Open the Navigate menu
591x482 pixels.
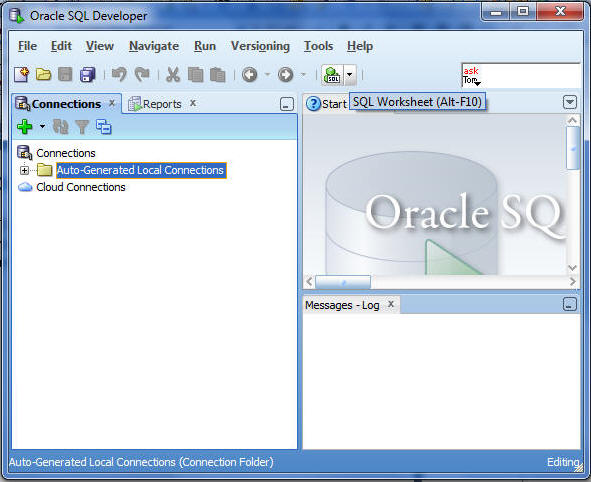point(154,46)
